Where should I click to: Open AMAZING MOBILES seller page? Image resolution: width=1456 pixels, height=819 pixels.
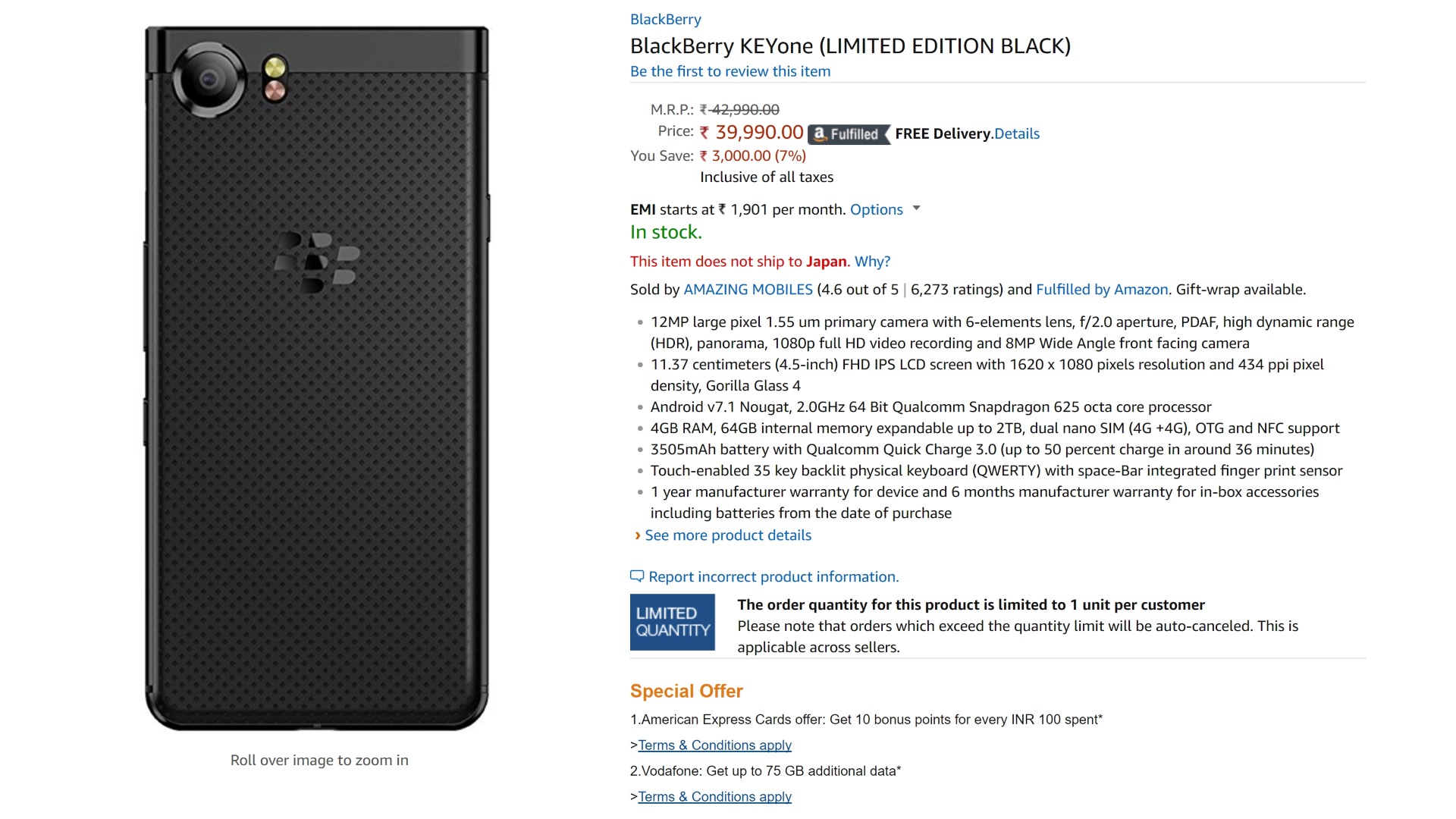tap(748, 290)
